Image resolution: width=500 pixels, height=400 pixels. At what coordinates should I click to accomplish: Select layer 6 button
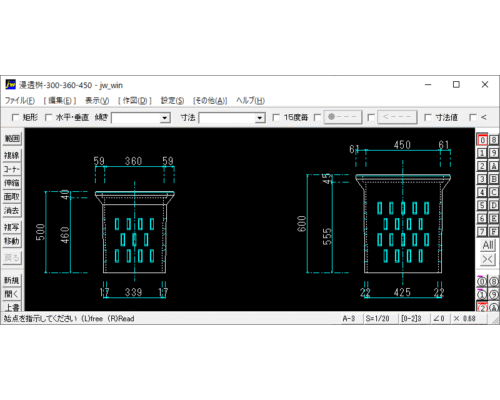click(x=482, y=218)
